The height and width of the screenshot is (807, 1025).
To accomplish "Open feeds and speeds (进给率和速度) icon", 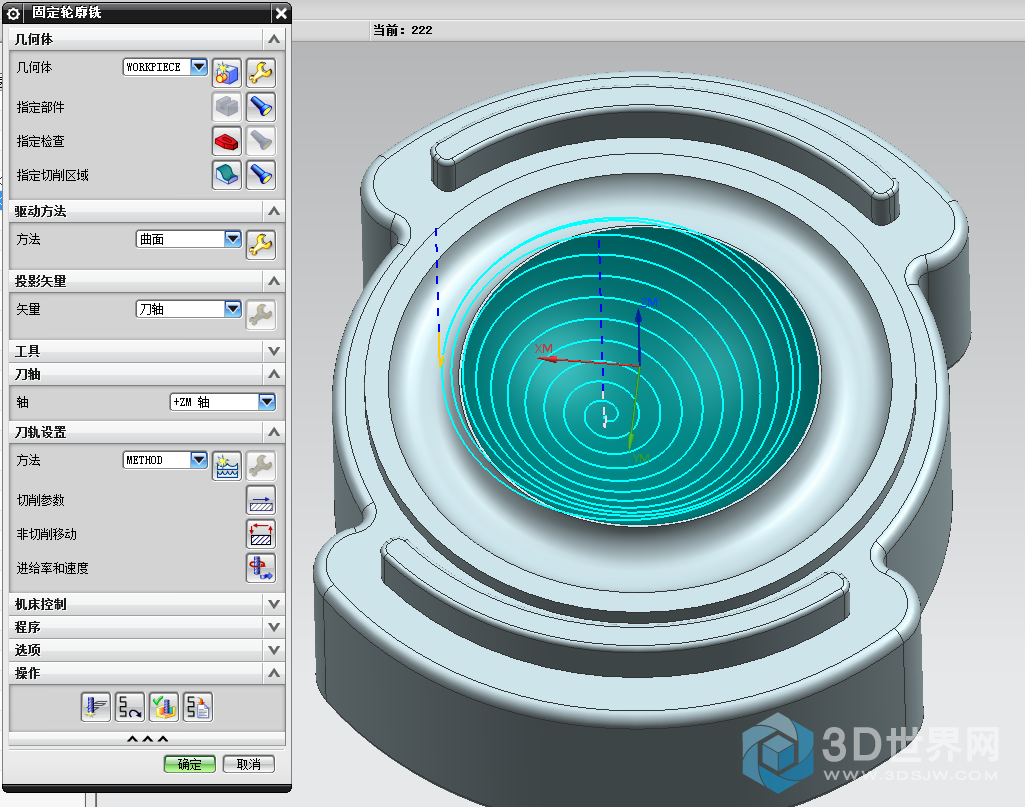I will pyautogui.click(x=260, y=568).
